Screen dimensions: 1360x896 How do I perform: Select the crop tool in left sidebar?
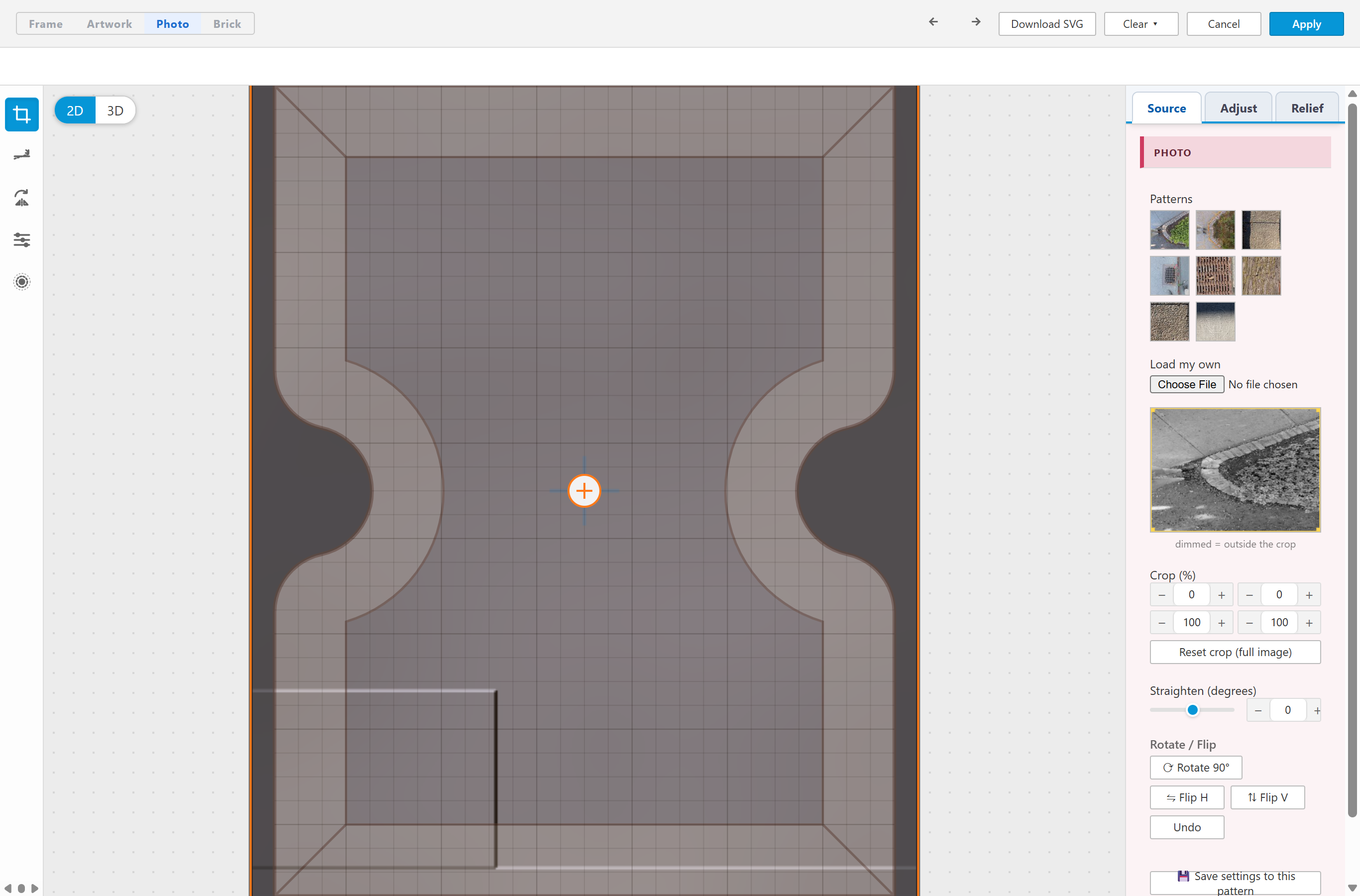[22, 114]
